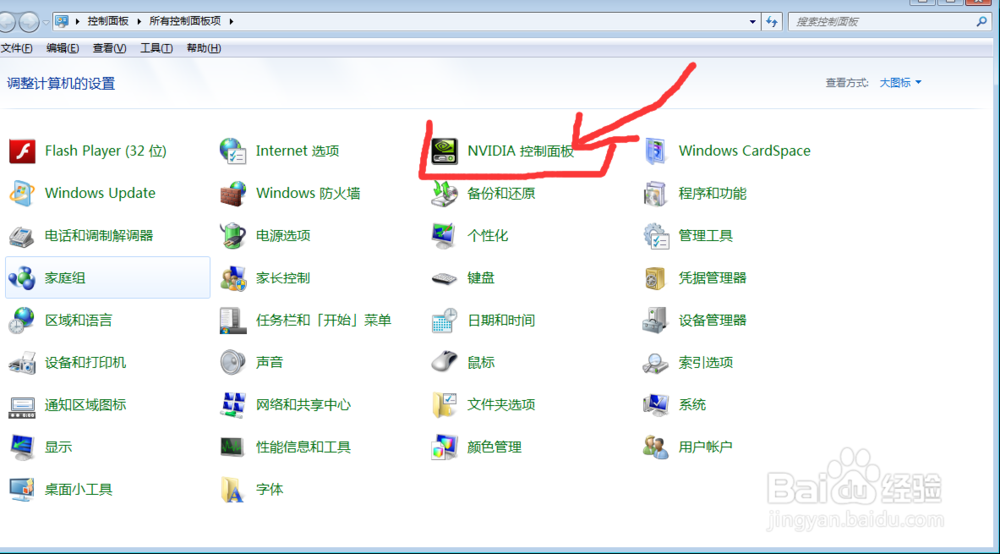Open the Windows Update icon
The height and width of the screenshot is (554, 1000).
point(22,193)
